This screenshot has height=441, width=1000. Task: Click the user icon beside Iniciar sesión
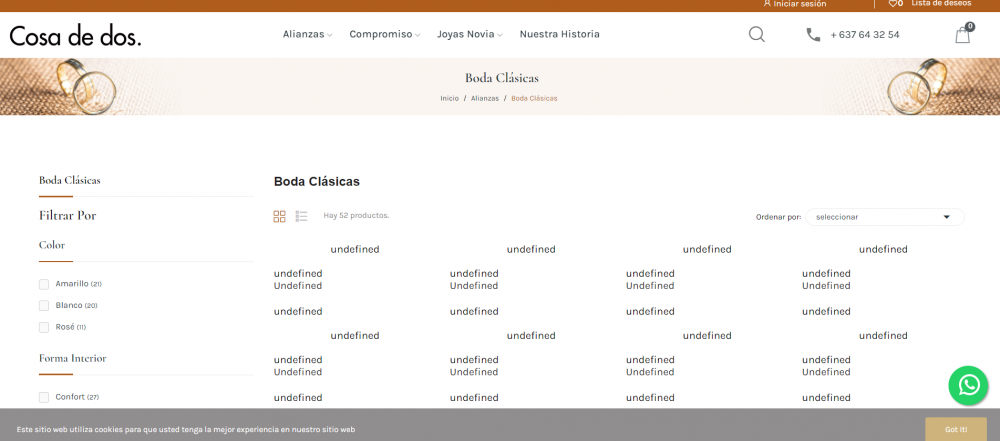(x=767, y=3)
